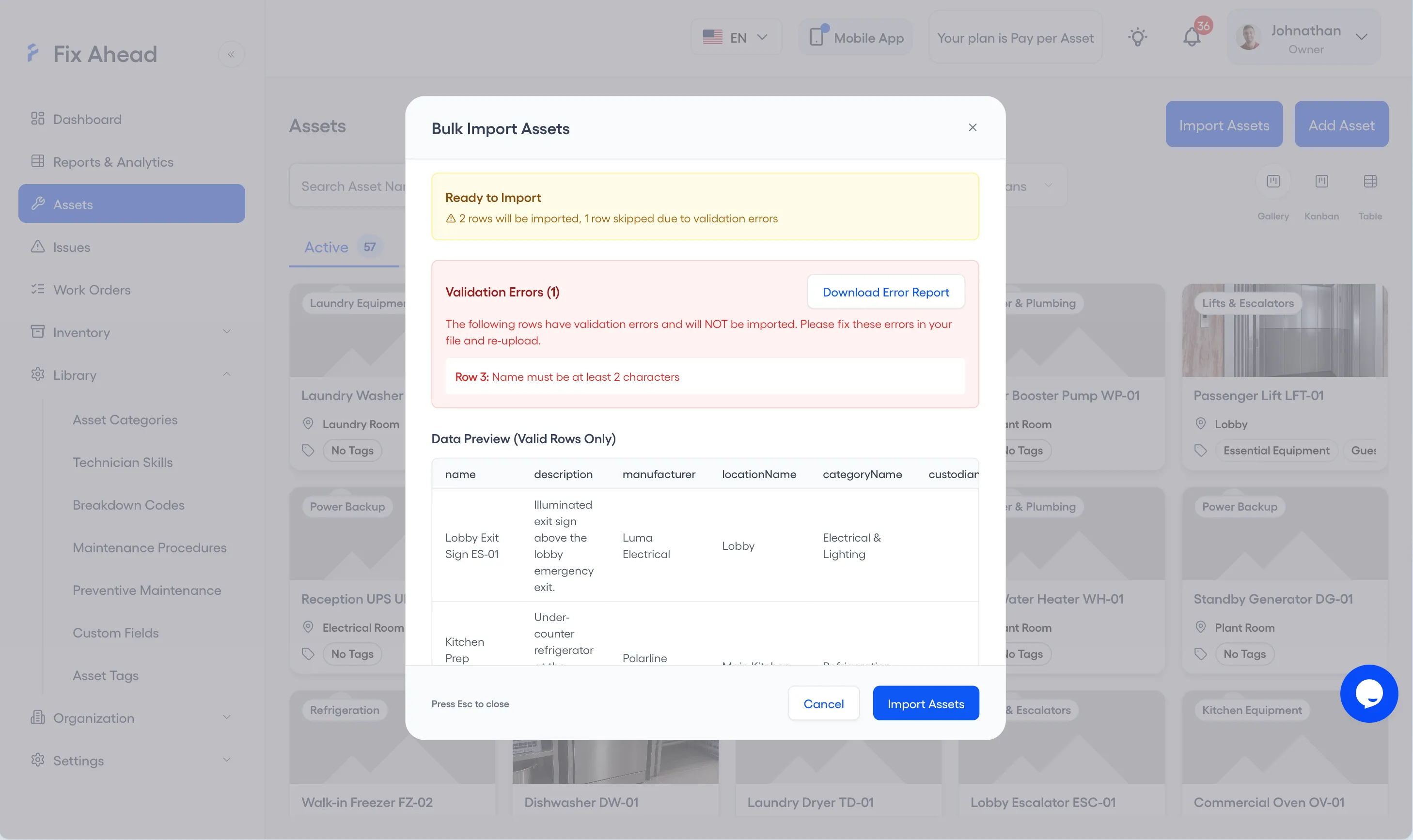1413x840 pixels.
Task: Click the Download Error Report button
Action: (x=886, y=292)
